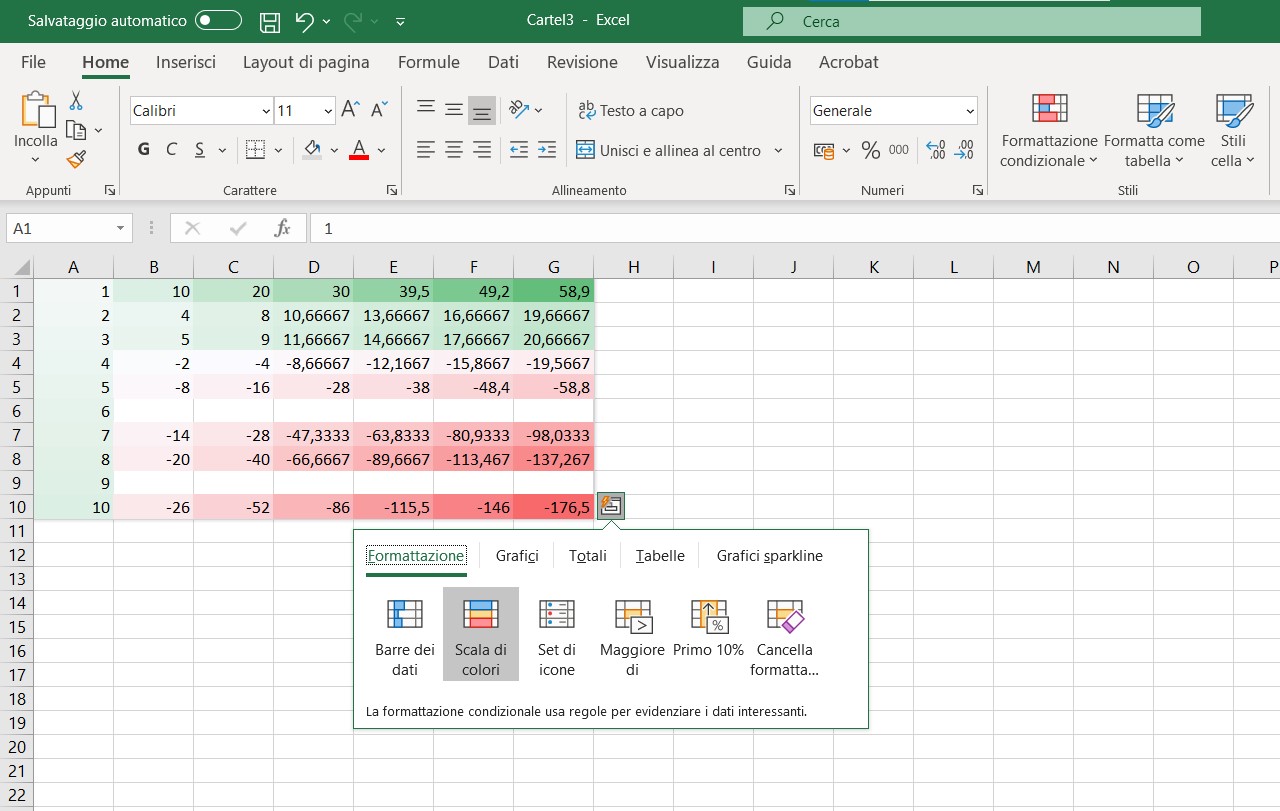Toggle Testo a capo wrap text
The image size is (1280, 811).
tap(631, 111)
